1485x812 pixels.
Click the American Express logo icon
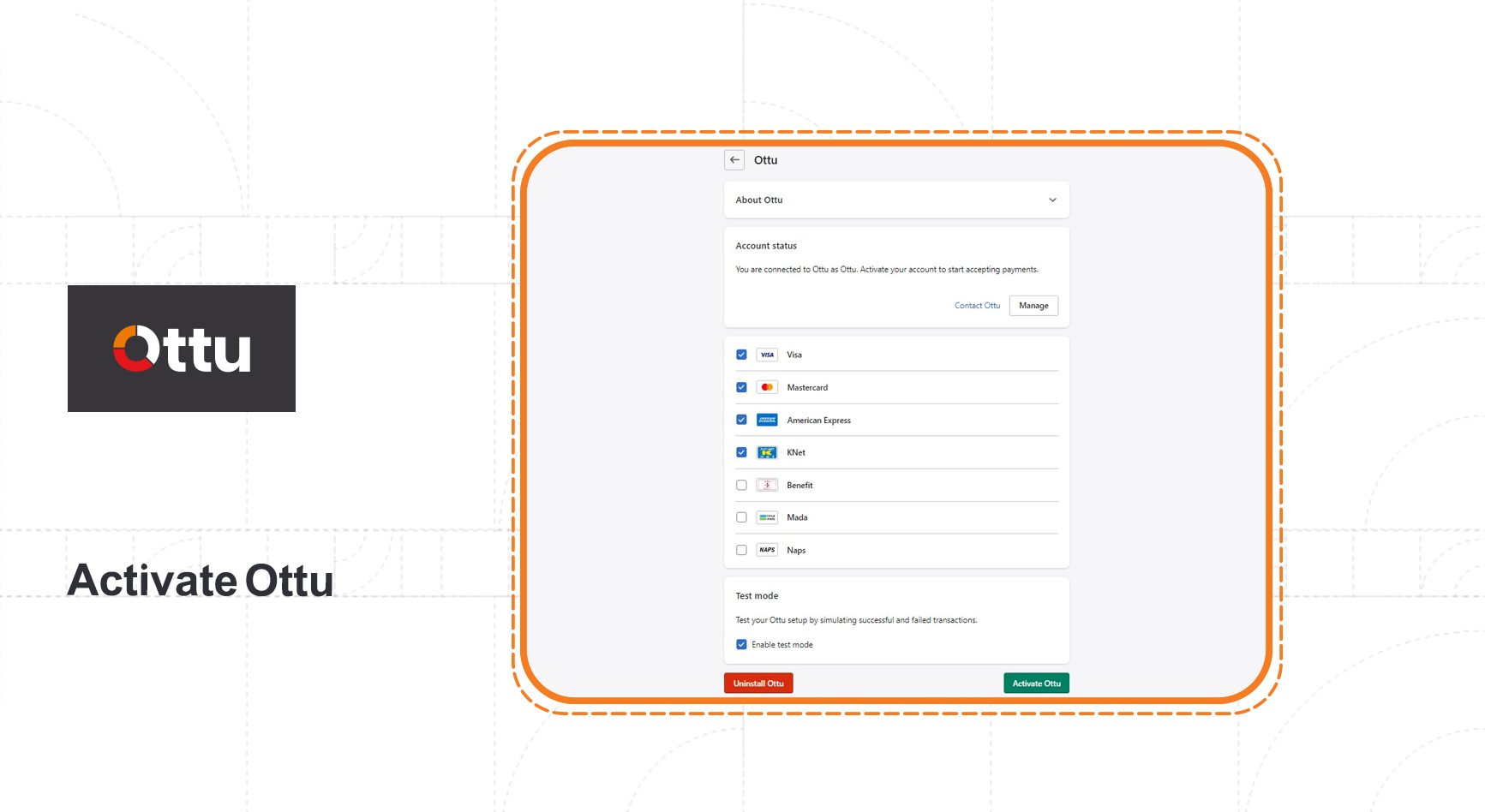[x=767, y=420]
